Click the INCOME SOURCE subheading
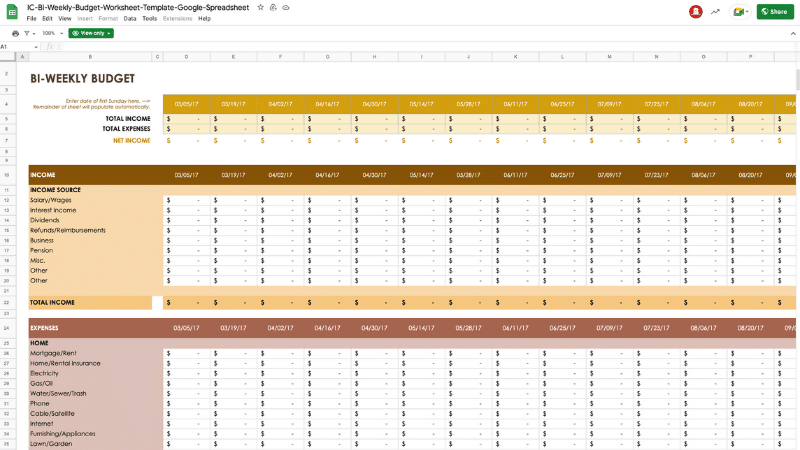Viewport: 800px width, 450px height. click(x=55, y=190)
